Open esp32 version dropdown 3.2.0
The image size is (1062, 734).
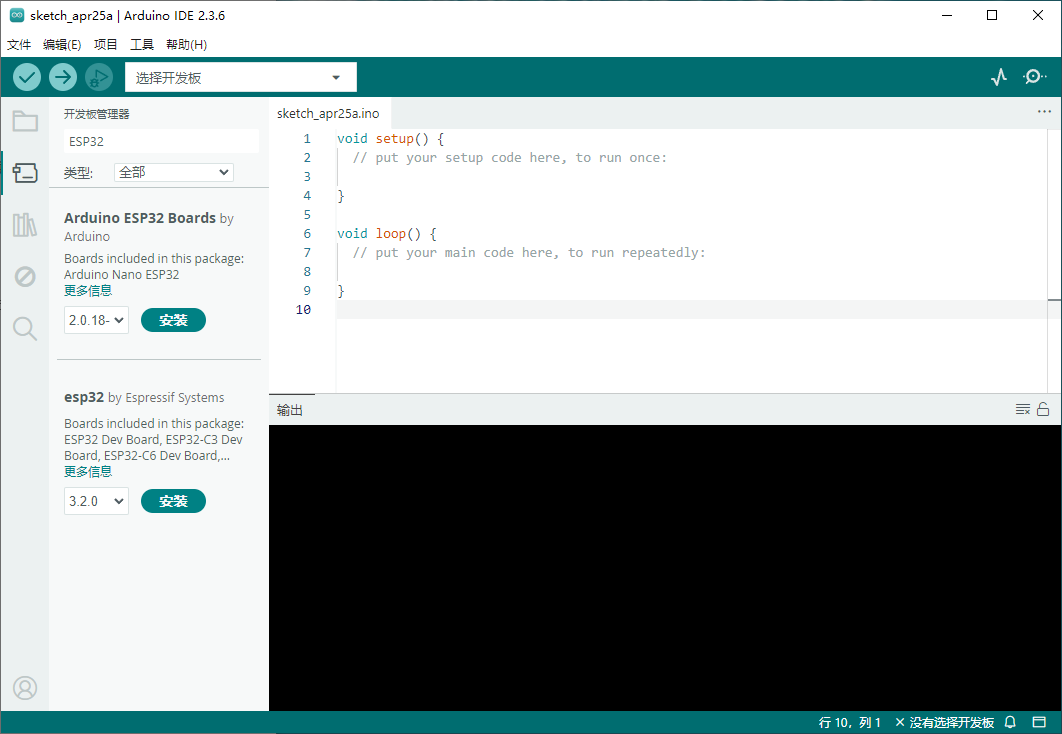(x=96, y=501)
